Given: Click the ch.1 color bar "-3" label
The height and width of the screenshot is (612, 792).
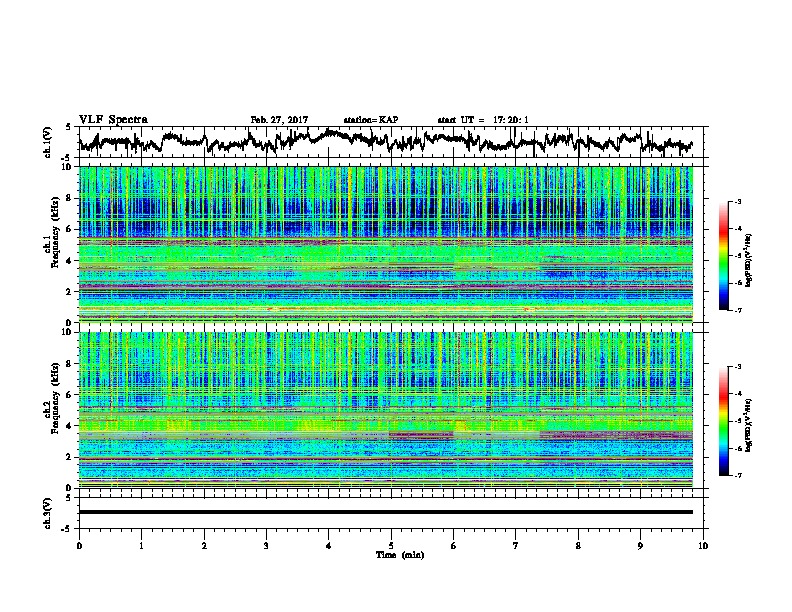Looking at the screenshot, I should tap(737, 201).
